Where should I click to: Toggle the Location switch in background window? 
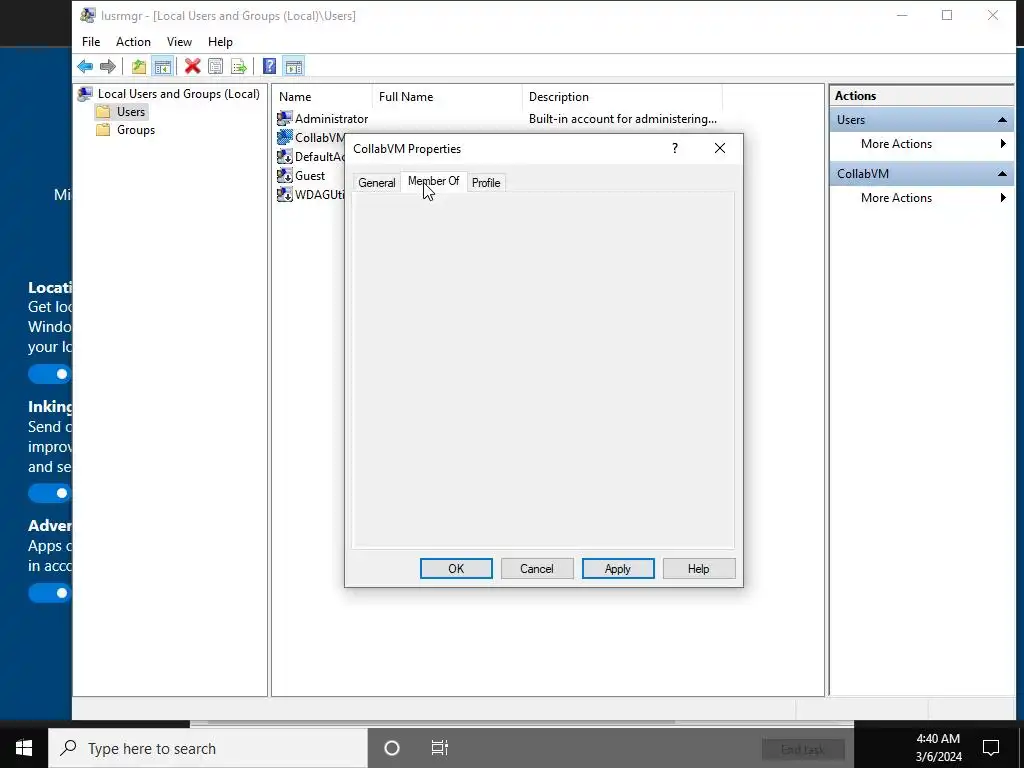click(50, 374)
